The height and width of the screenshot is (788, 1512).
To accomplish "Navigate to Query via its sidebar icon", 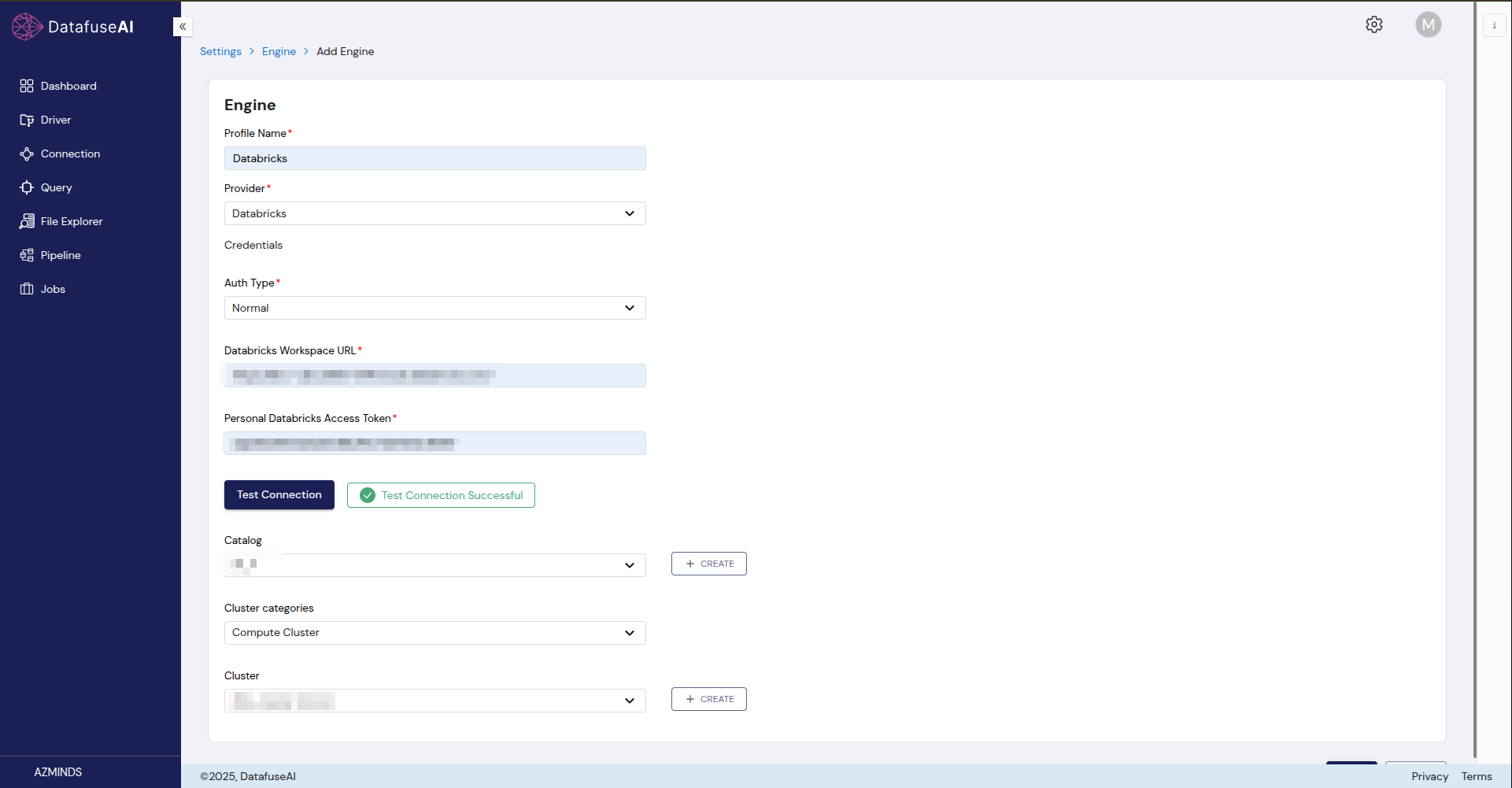I will [55, 187].
